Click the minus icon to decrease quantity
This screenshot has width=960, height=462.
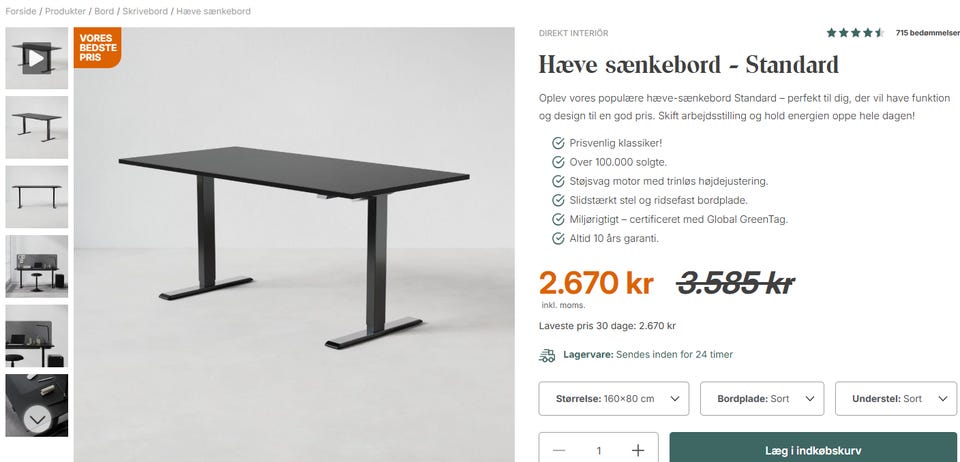click(x=558, y=450)
